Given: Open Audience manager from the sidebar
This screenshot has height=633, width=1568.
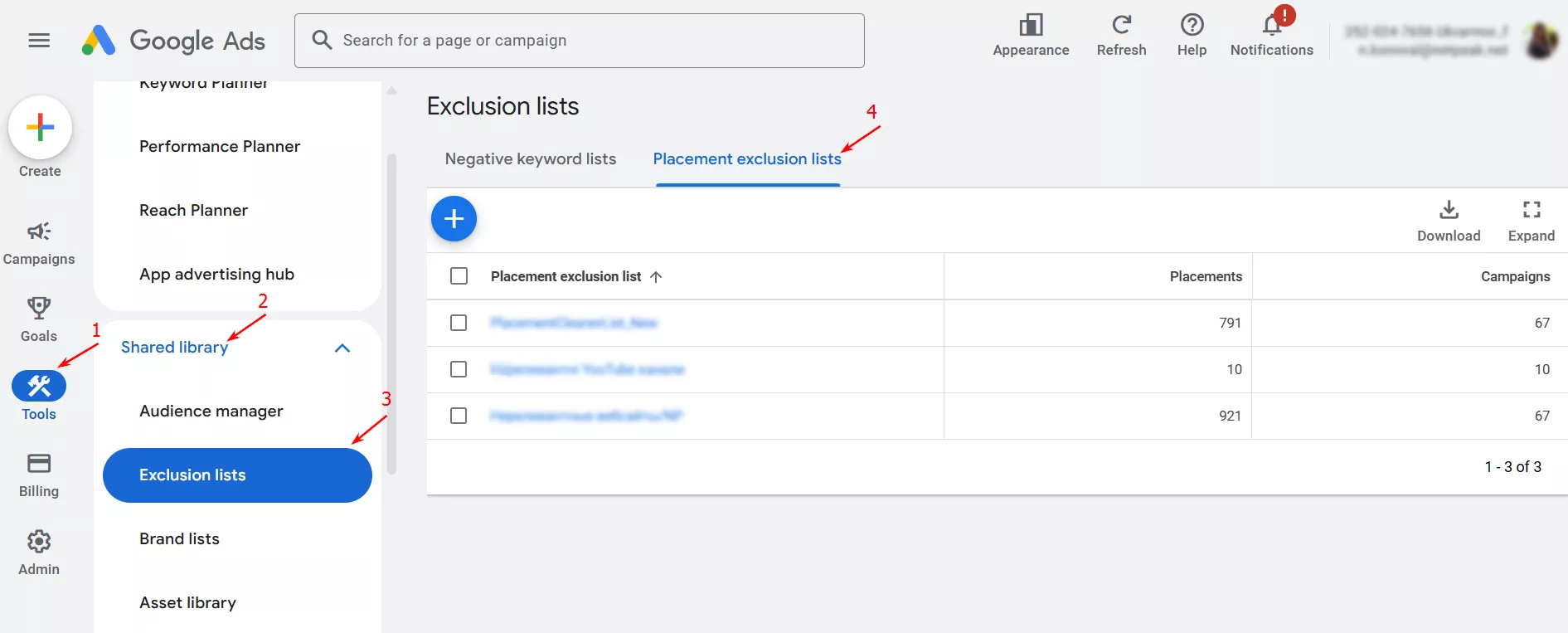Looking at the screenshot, I should tap(211, 411).
